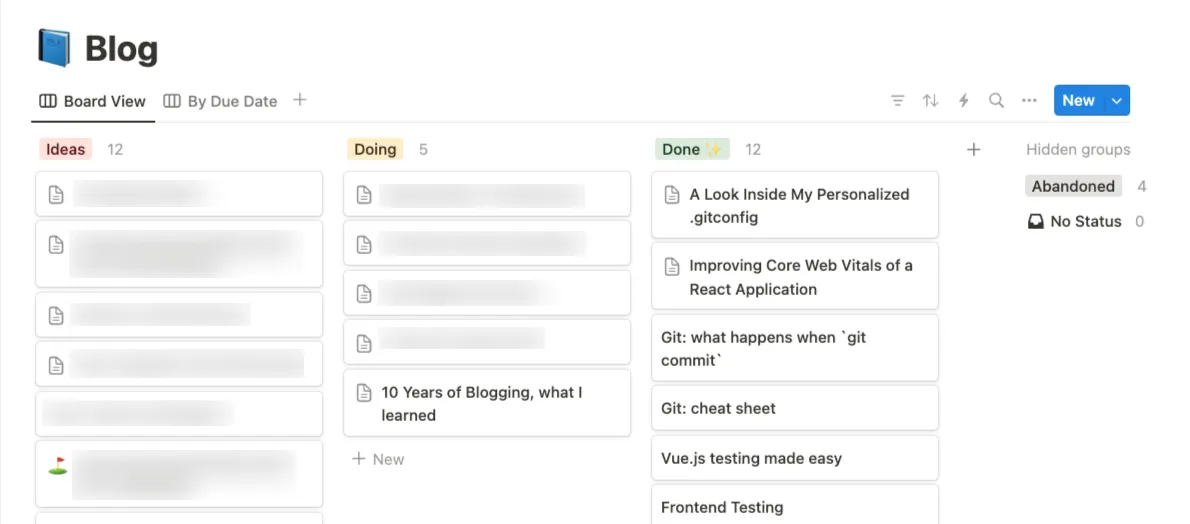Click the Ideas status tag
The width and height of the screenshot is (1190, 524).
[65, 150]
